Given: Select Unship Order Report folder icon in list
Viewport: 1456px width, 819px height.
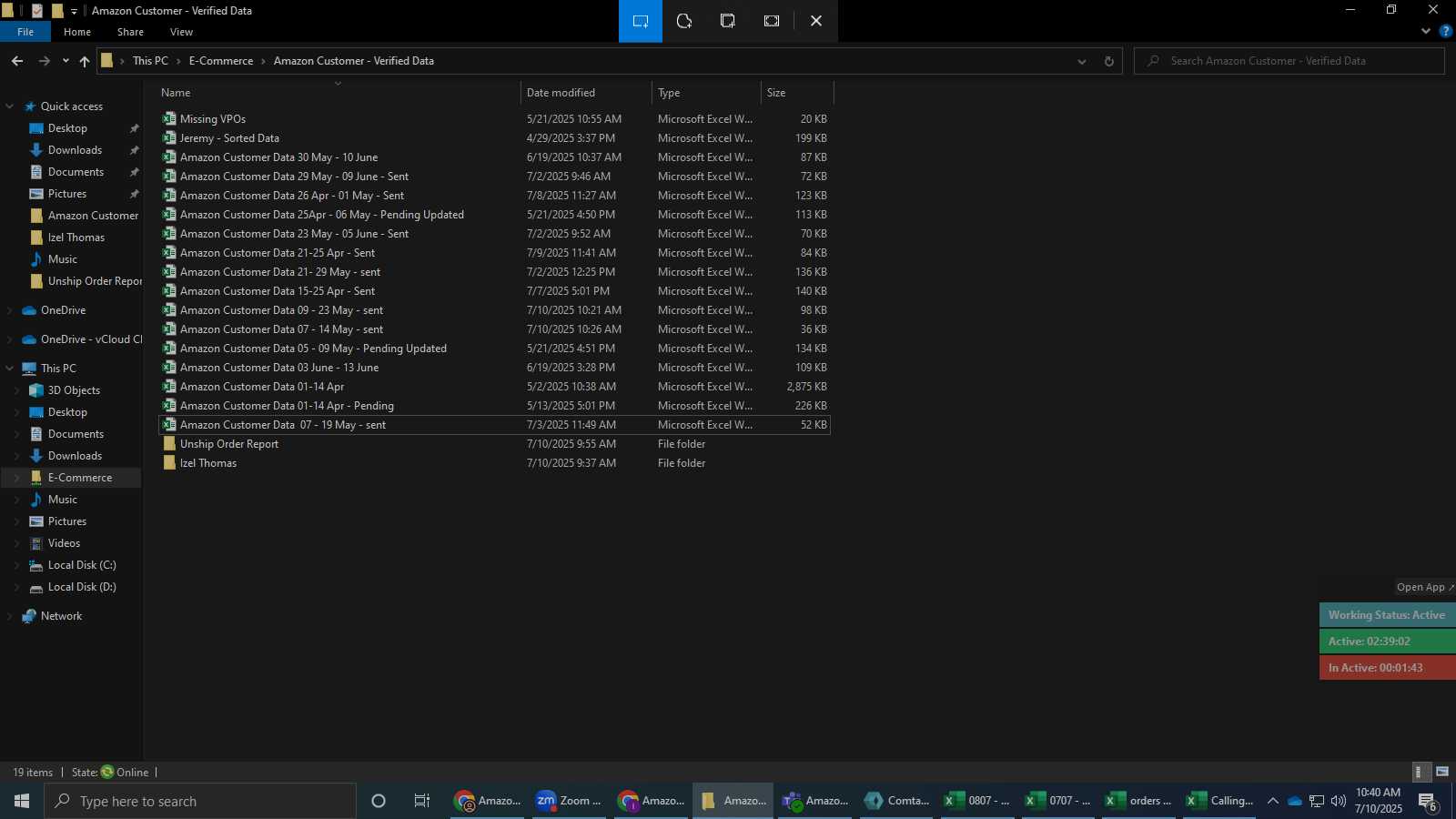Looking at the screenshot, I should coord(169,444).
